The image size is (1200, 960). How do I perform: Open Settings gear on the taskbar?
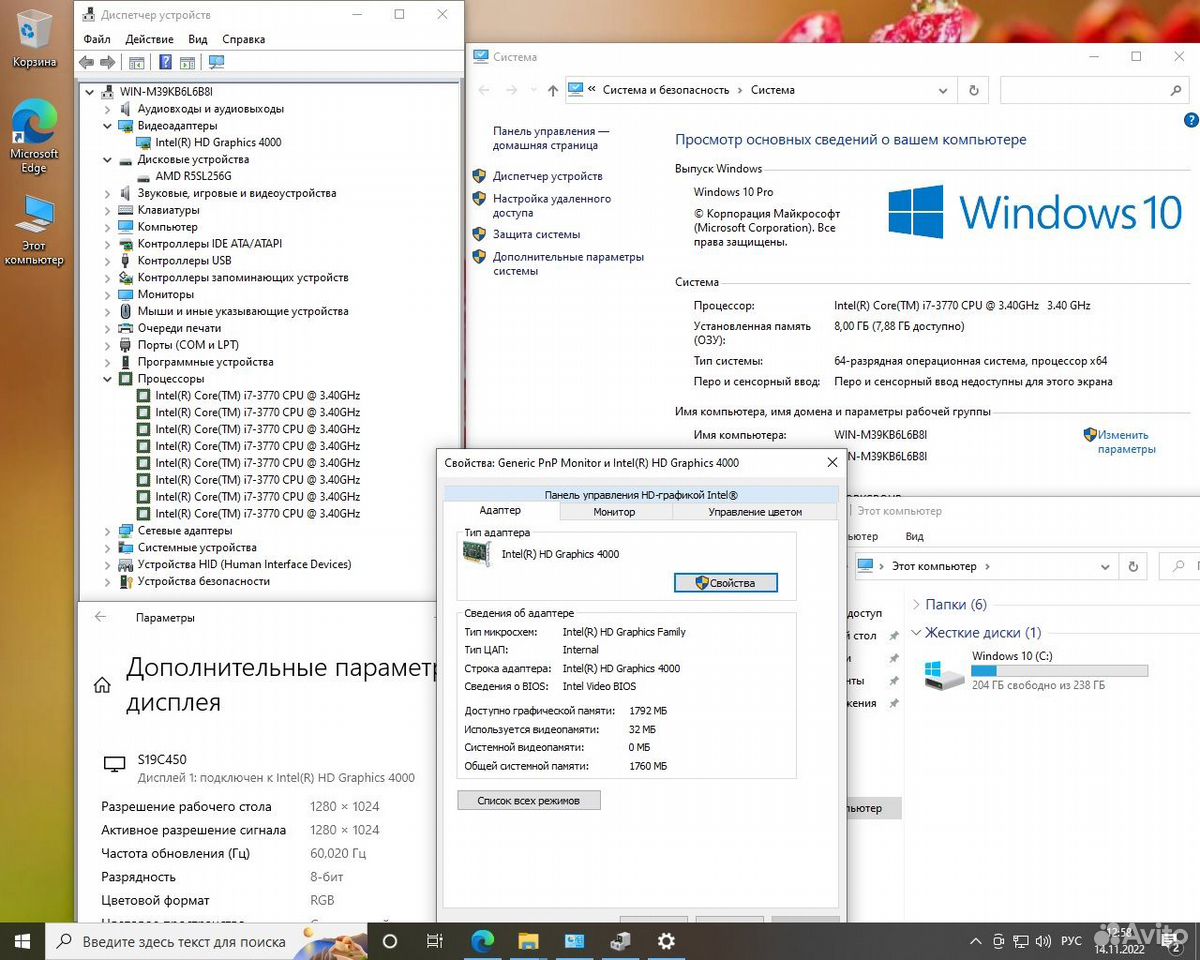click(666, 941)
